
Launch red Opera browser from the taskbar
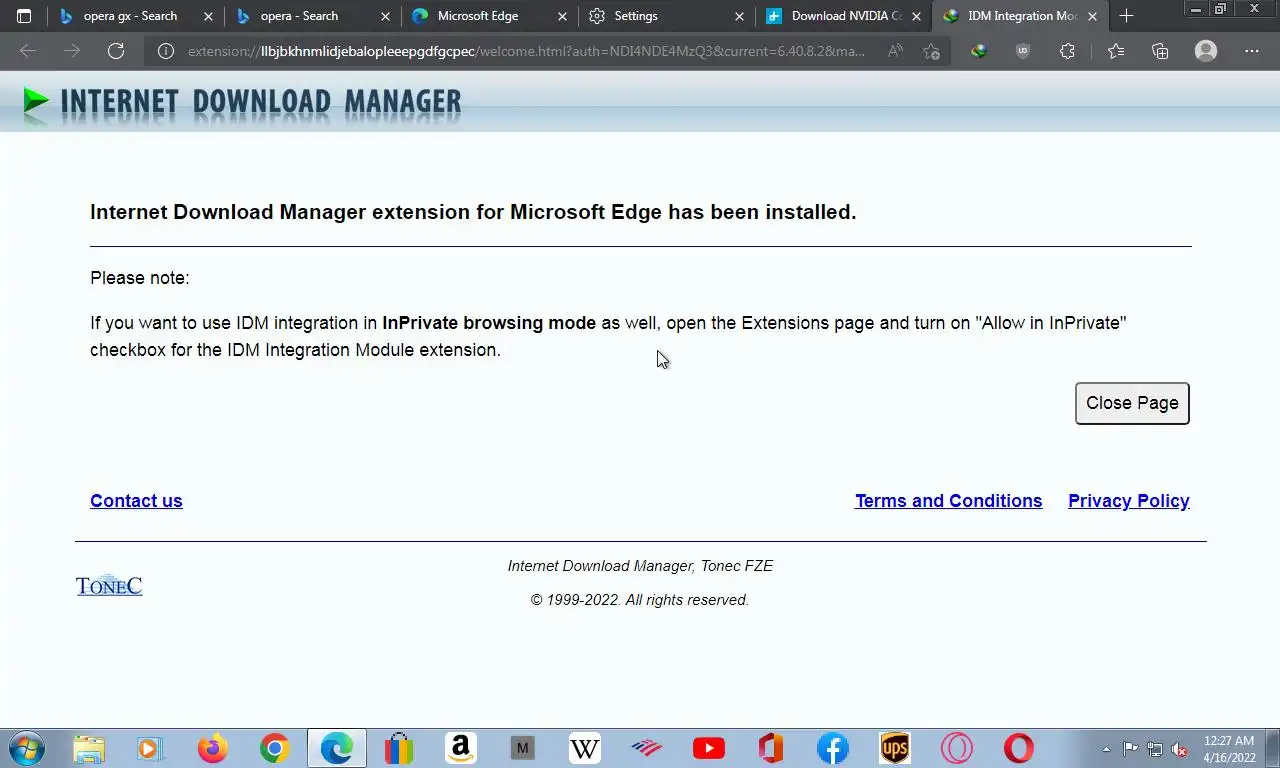point(1018,748)
